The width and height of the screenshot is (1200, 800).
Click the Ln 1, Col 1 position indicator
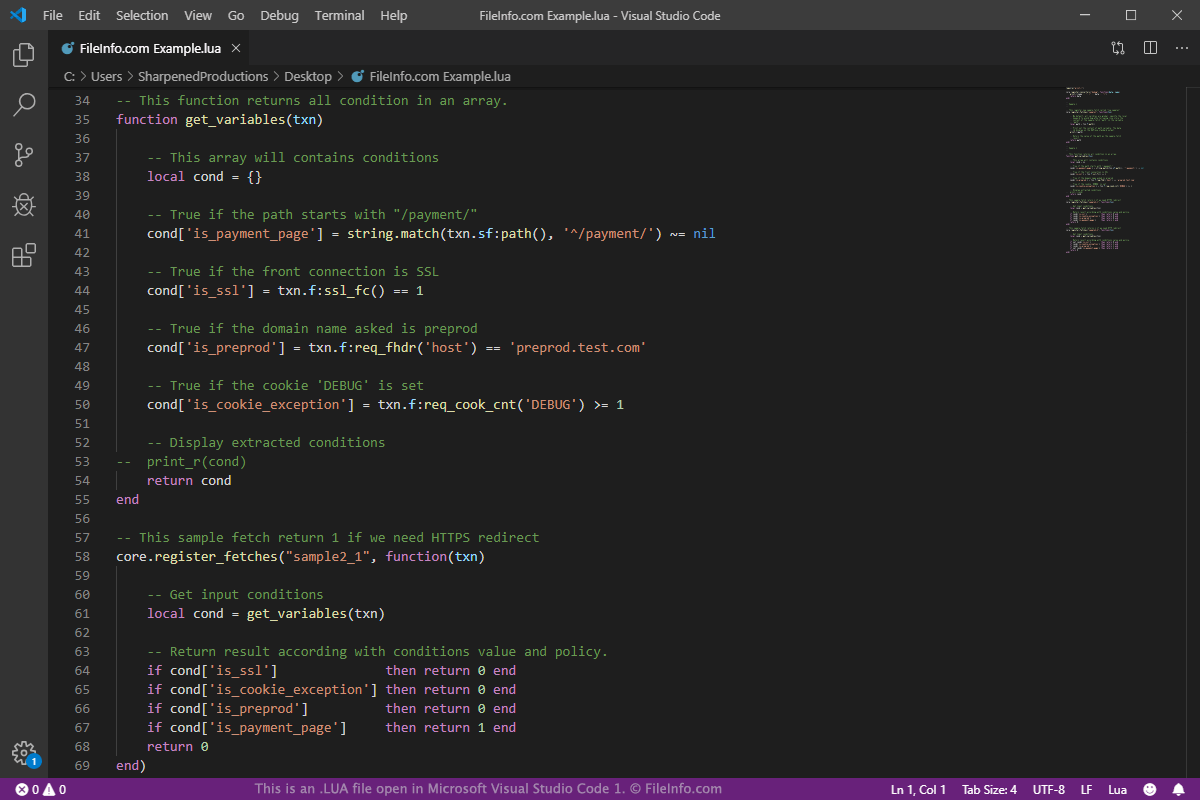[918, 789]
